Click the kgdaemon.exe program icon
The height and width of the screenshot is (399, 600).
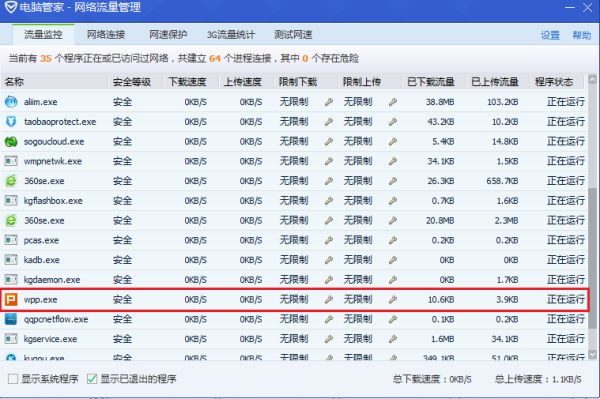pyautogui.click(x=11, y=280)
